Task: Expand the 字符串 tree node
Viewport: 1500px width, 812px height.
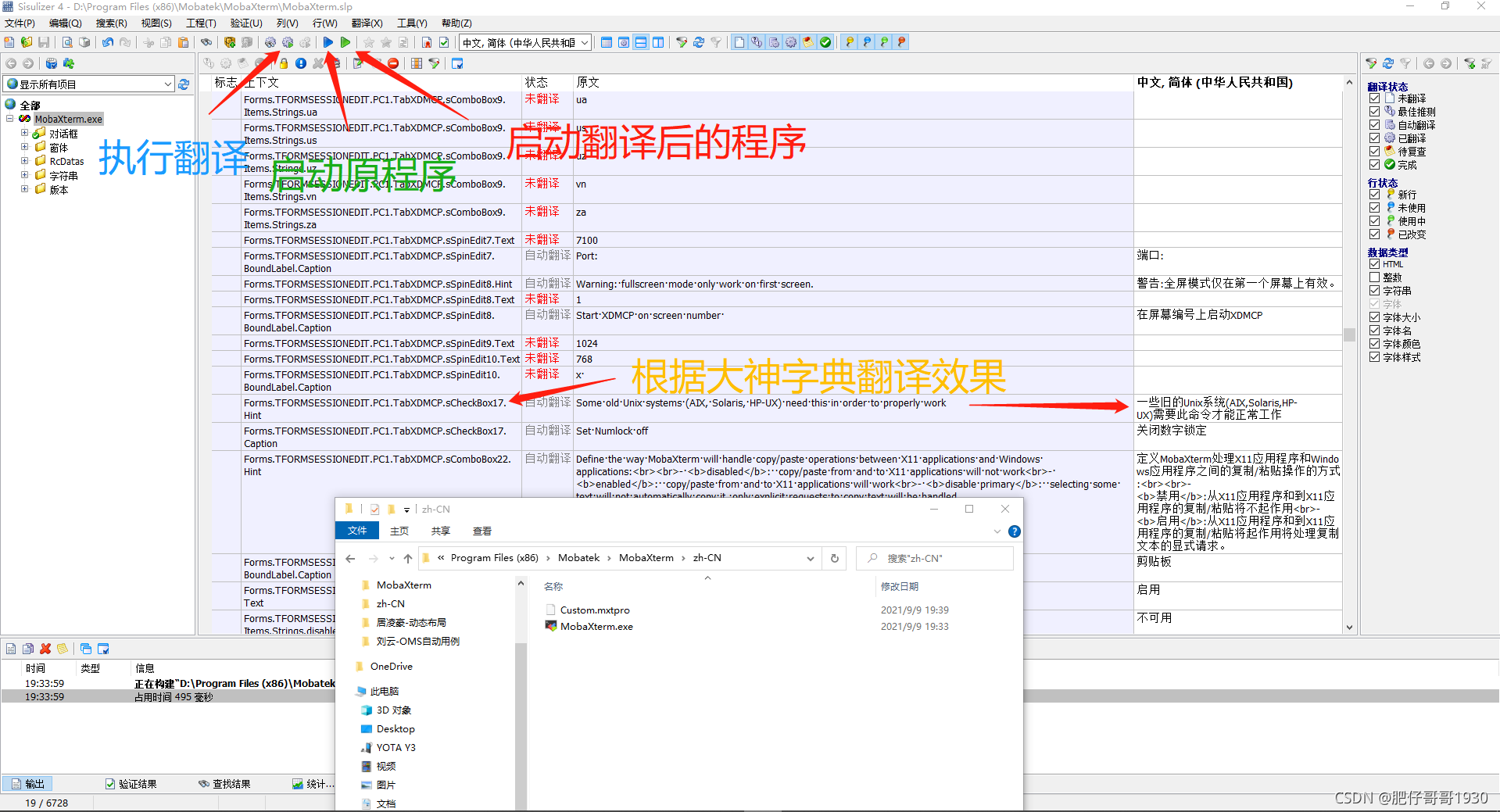Action: (24, 175)
